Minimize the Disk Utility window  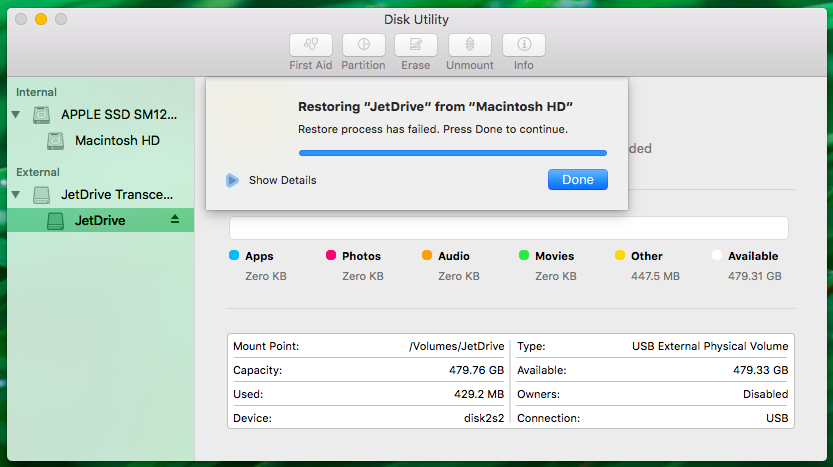point(41,19)
